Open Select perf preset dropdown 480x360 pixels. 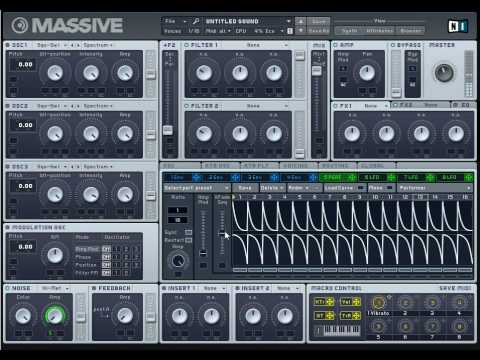coord(197,188)
